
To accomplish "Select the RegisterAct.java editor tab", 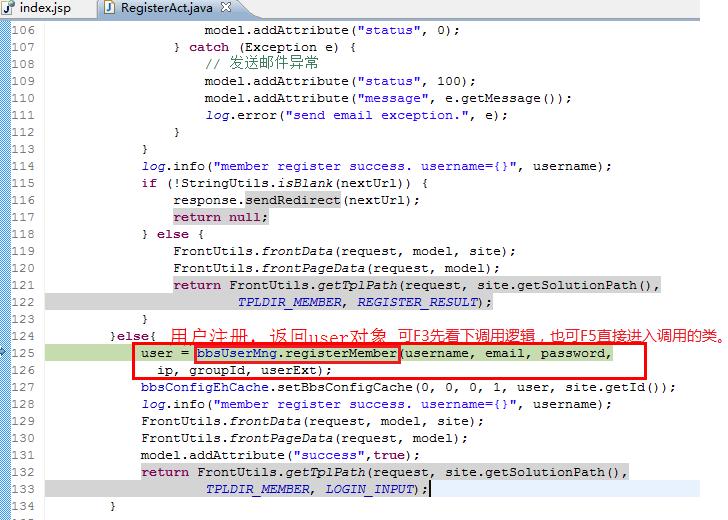I will tap(166, 8).
